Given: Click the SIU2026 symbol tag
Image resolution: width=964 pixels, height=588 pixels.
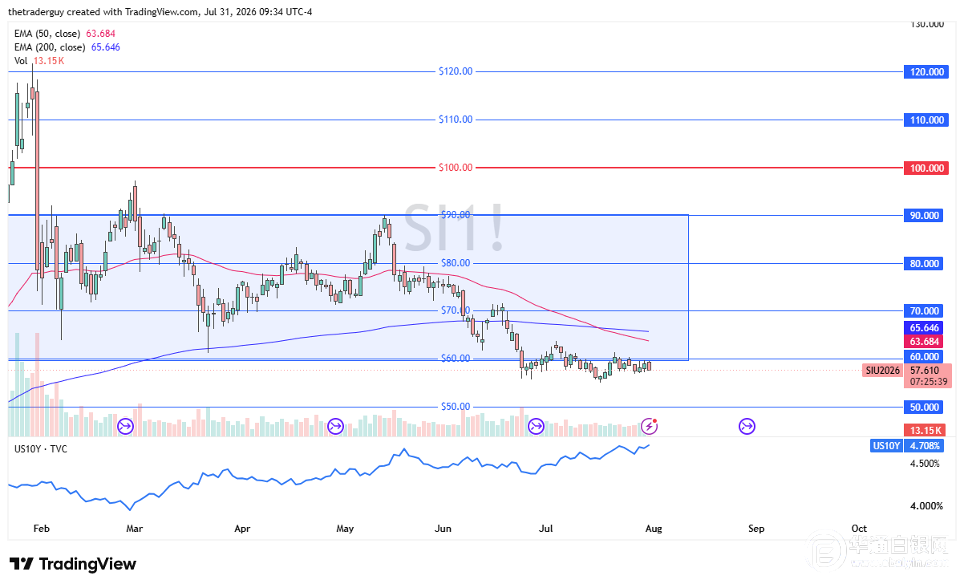Looking at the screenshot, I should (882, 370).
